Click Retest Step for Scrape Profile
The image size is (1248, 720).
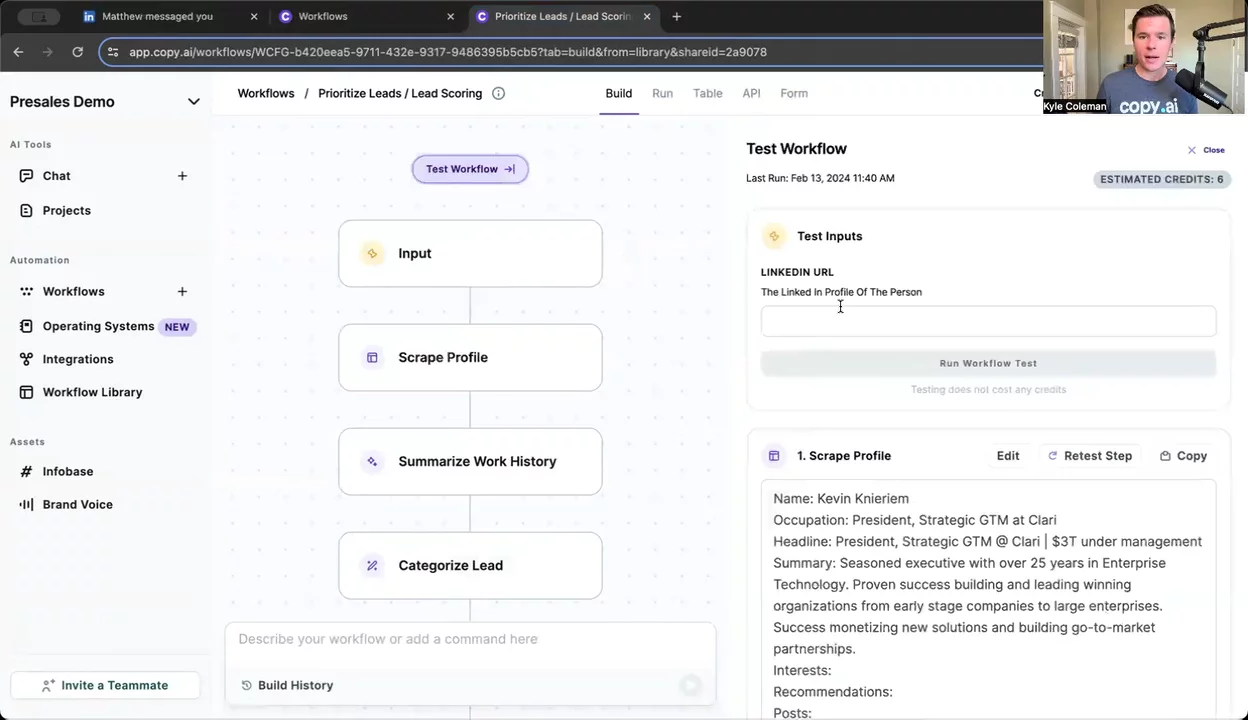(x=1089, y=456)
